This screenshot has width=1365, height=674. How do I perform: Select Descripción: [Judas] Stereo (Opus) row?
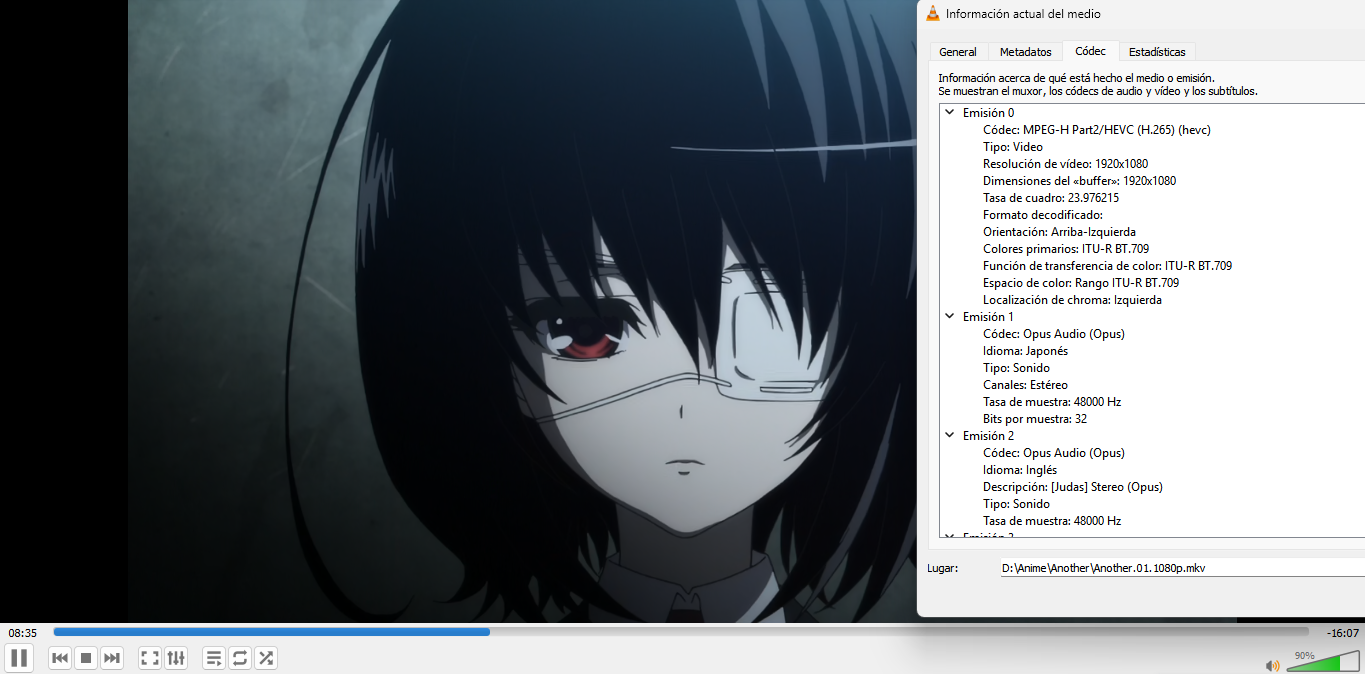coord(1073,487)
